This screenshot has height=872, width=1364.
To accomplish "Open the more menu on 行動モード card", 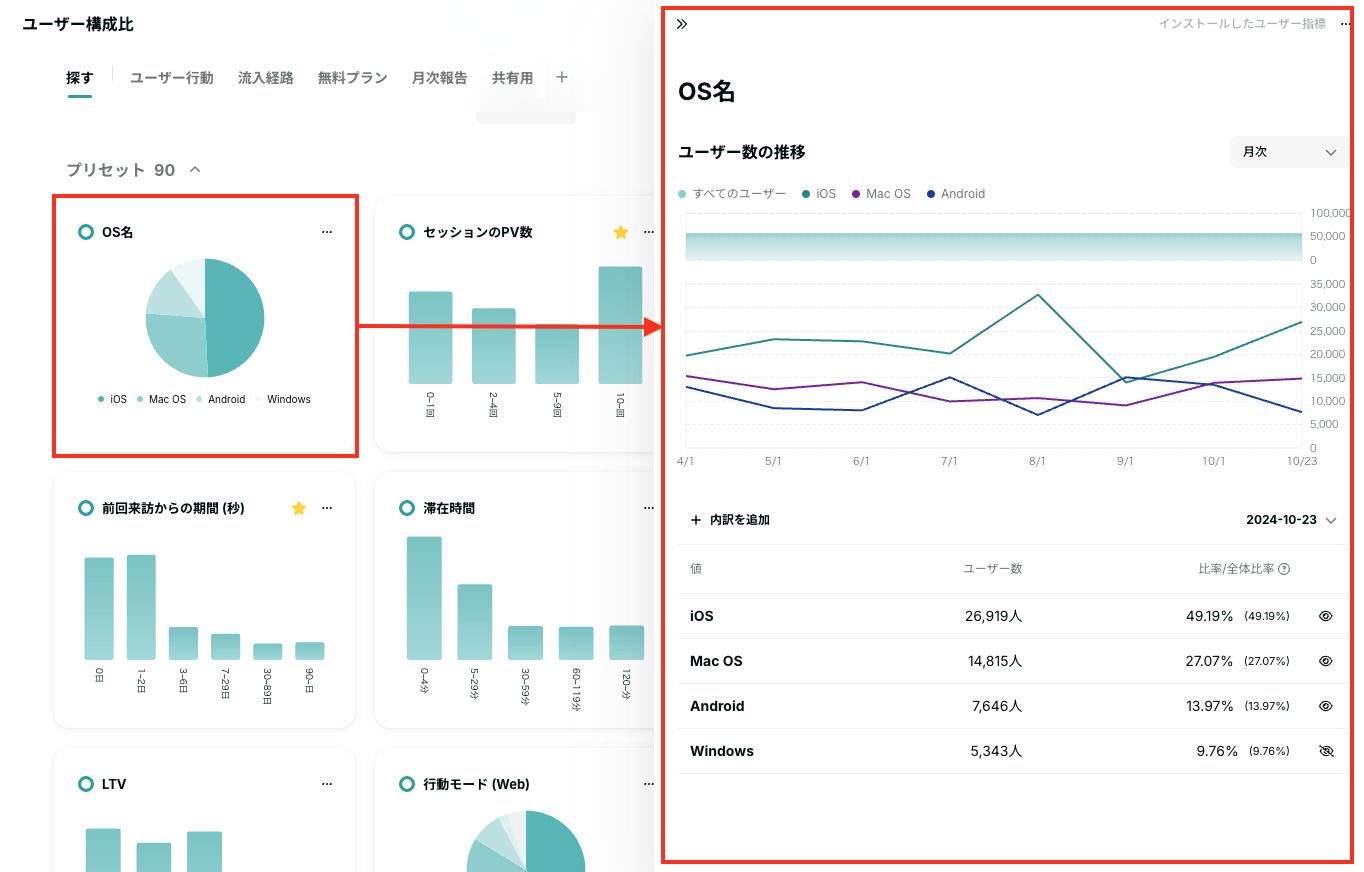I will (x=649, y=784).
